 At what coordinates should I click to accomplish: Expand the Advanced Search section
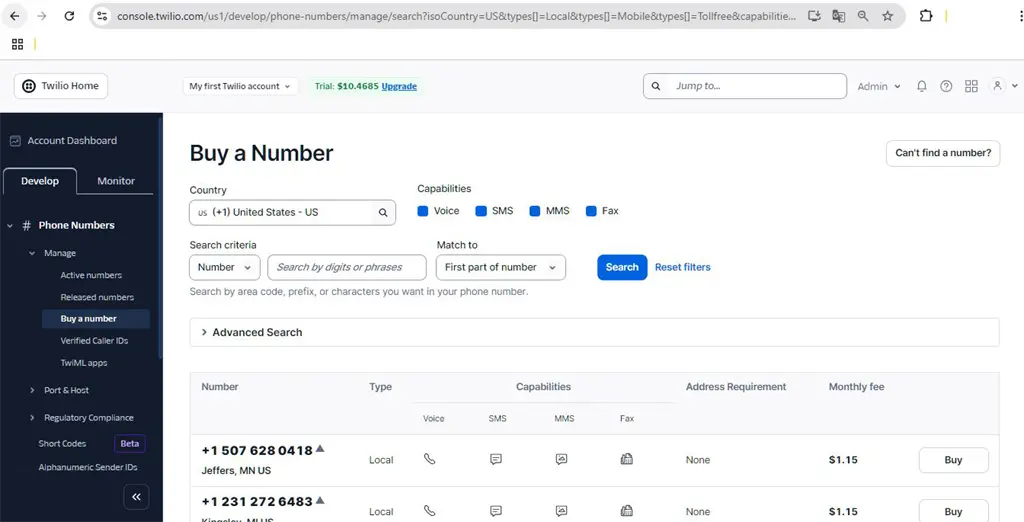(594, 332)
